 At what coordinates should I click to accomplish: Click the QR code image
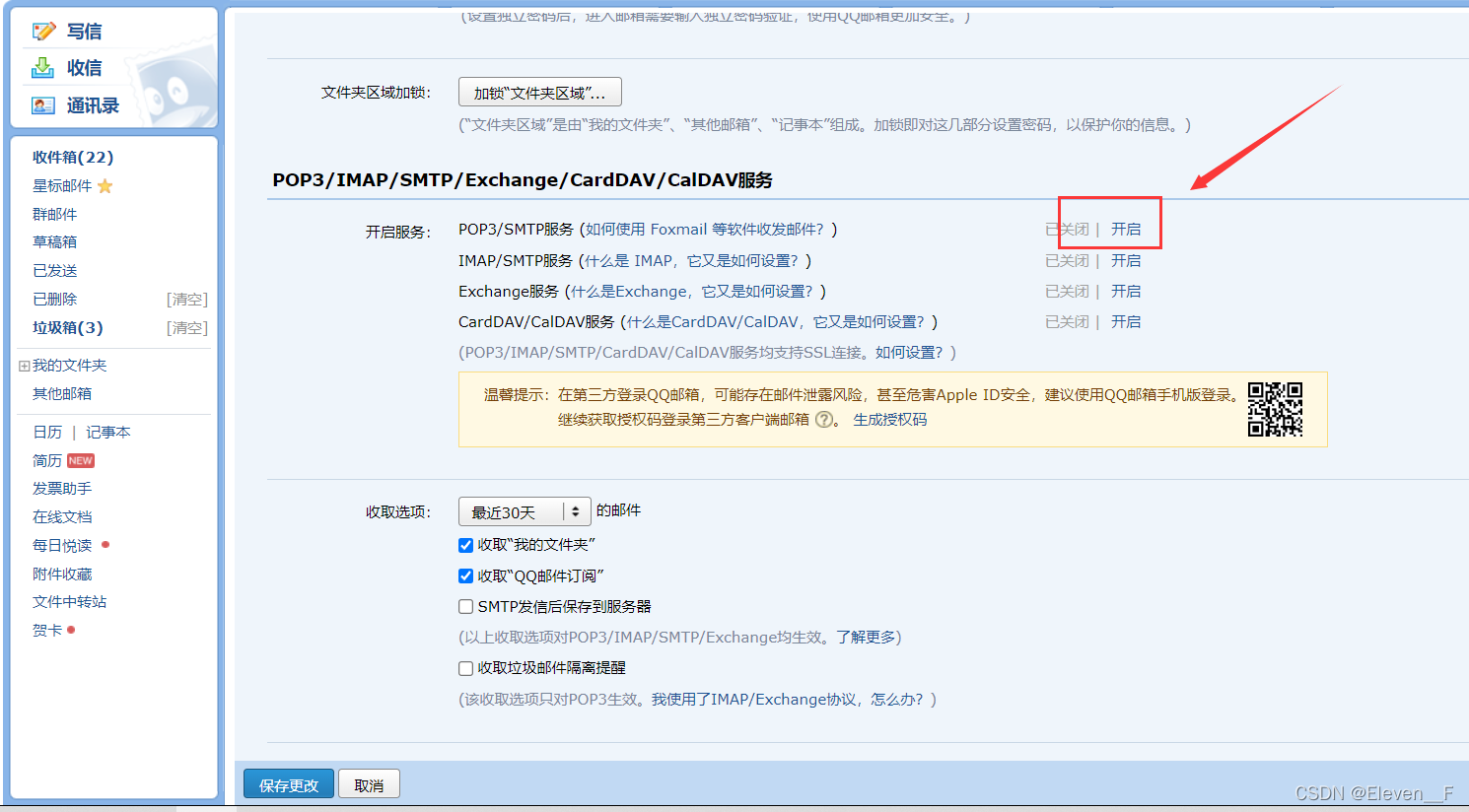tap(1275, 409)
